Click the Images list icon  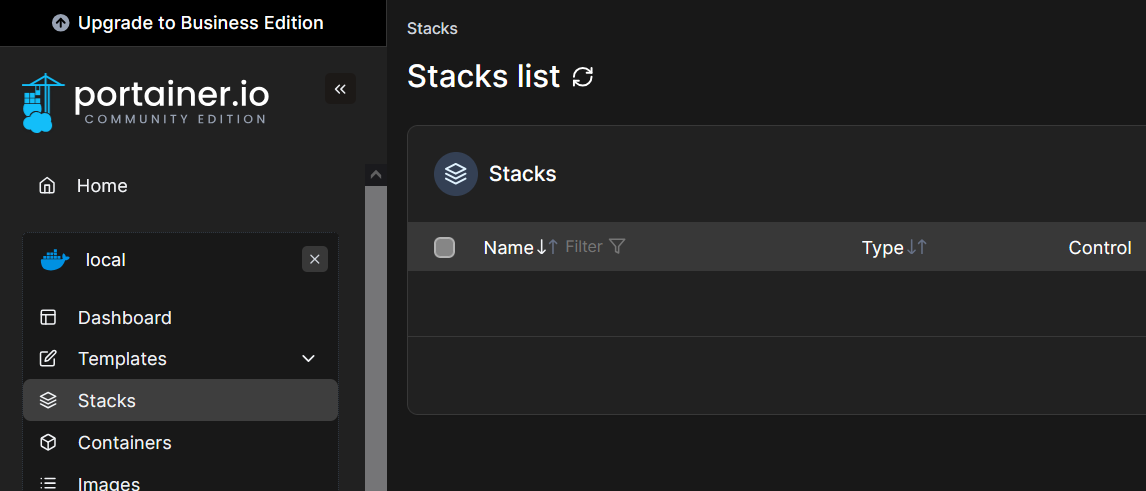[x=48, y=484]
